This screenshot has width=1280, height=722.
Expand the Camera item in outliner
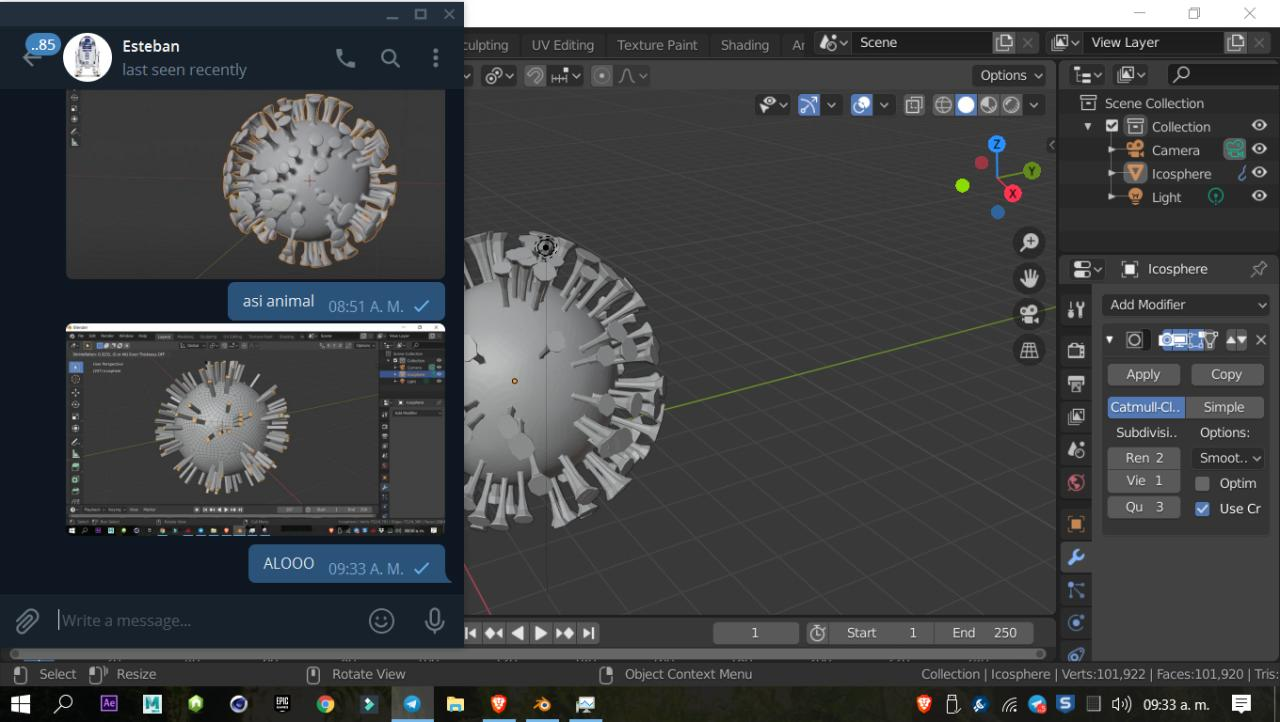[x=1111, y=150]
